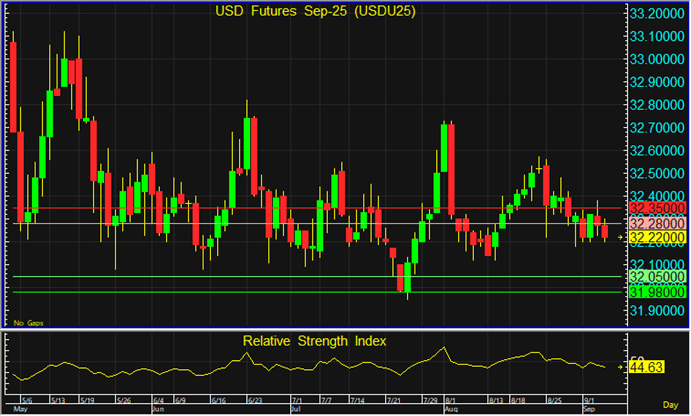Image resolution: width=691 pixels, height=416 pixels.
Task: Click the 31.90000 value on price axis
Action: [x=656, y=310]
